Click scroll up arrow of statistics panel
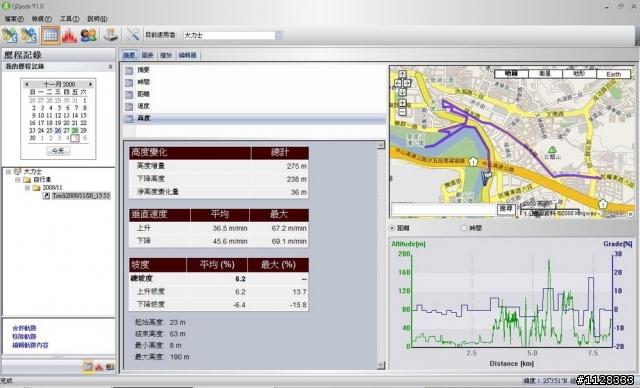This screenshot has height=388, width=640. point(381,145)
